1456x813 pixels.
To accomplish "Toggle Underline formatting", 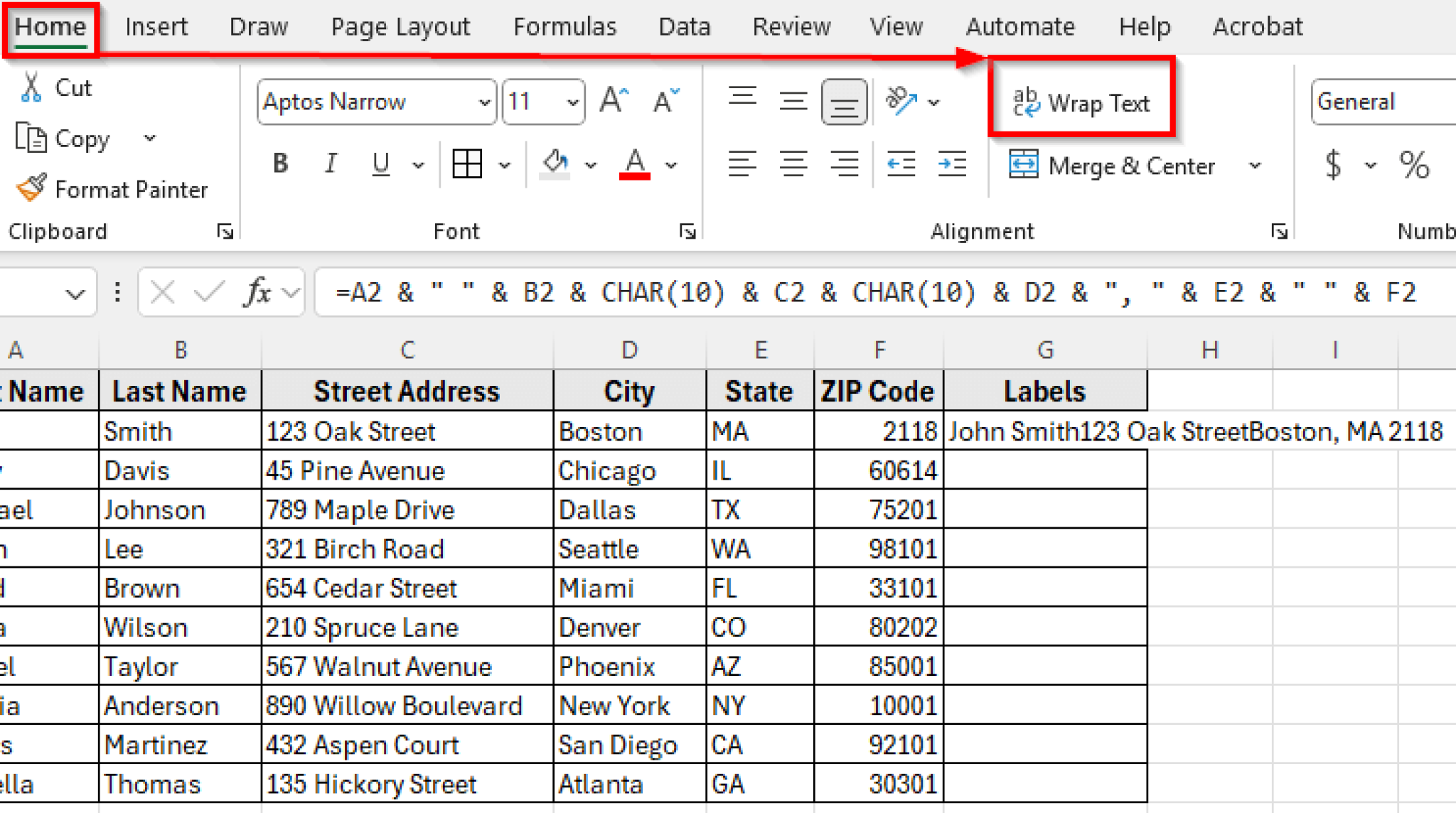I will [380, 163].
